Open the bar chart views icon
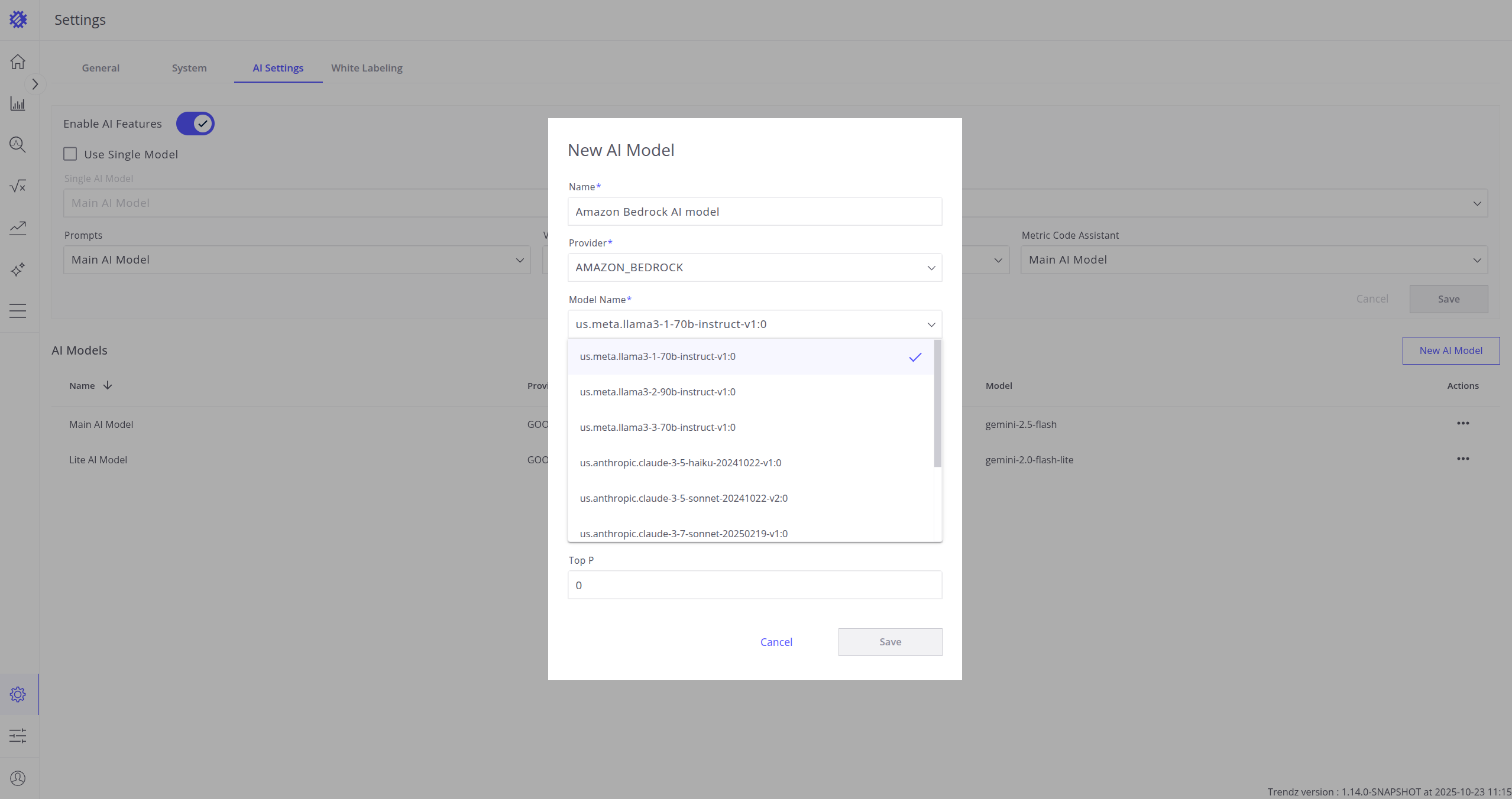This screenshot has width=1512, height=799. tap(18, 104)
